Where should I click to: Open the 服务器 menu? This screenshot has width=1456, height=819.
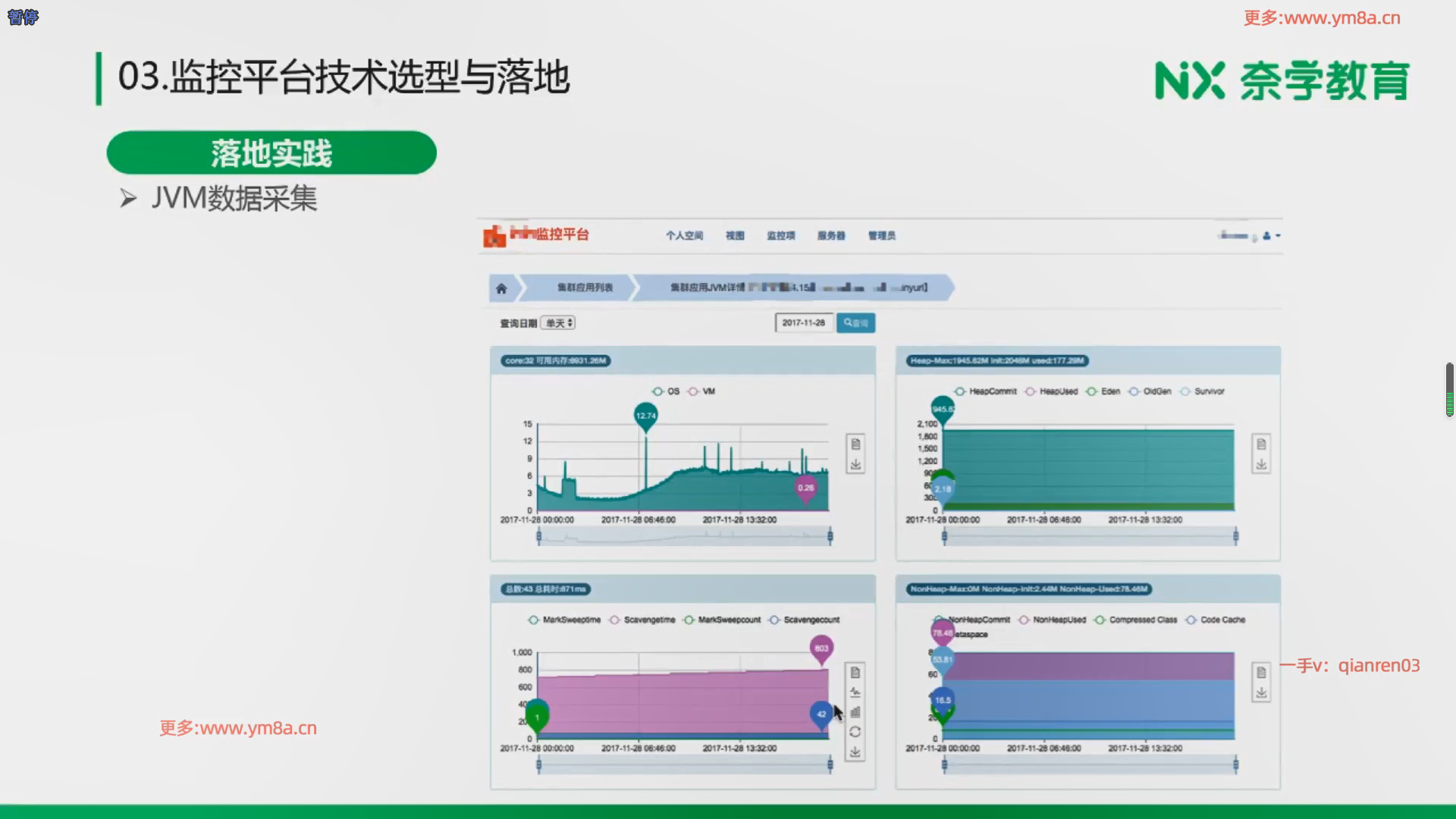coord(831,236)
